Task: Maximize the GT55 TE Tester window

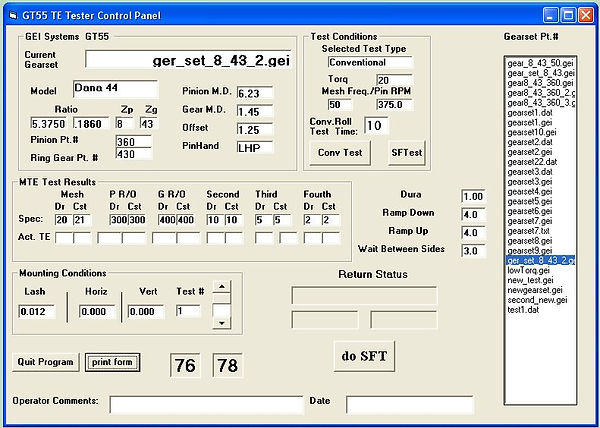Action: tap(568, 15)
